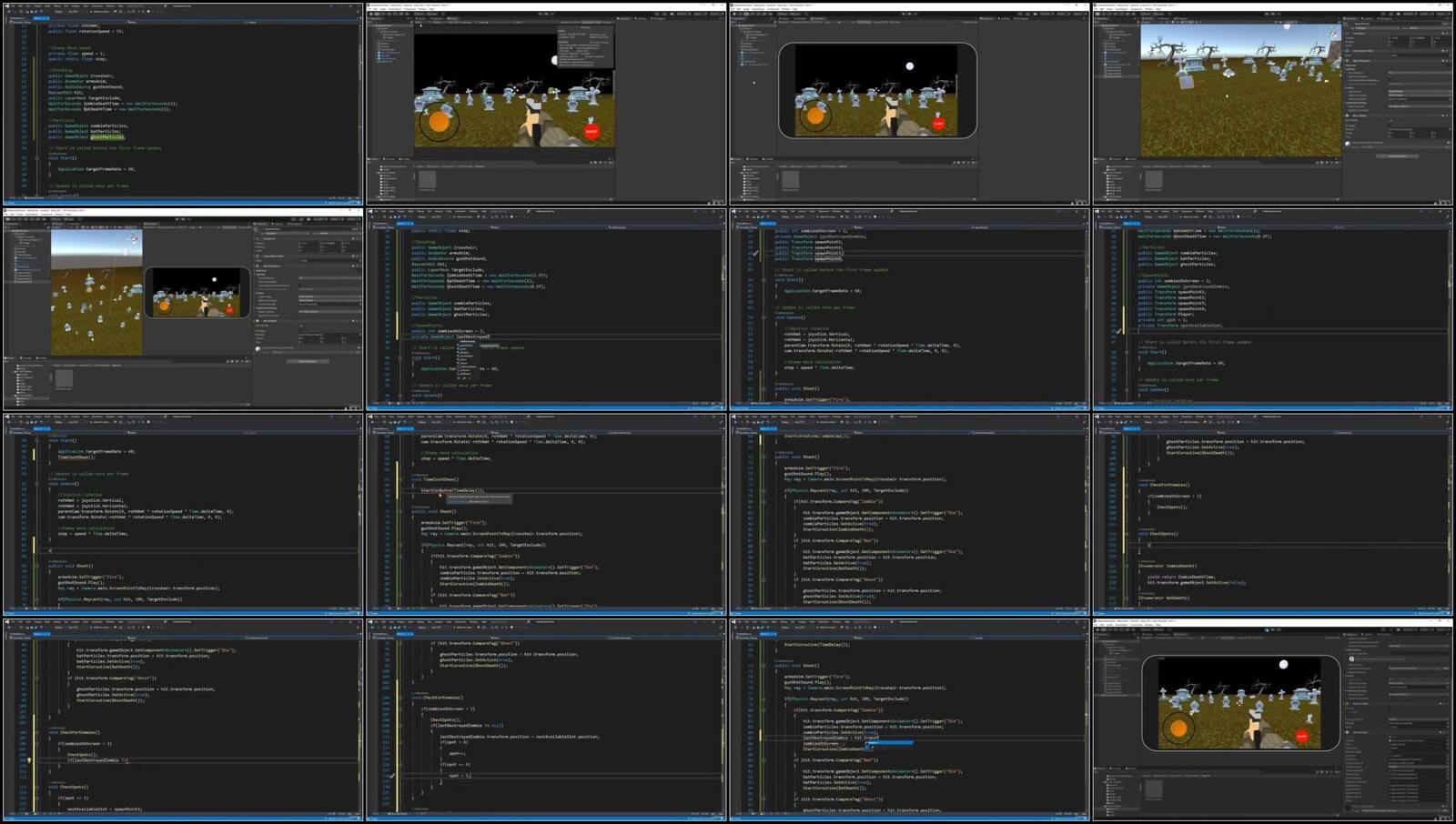
Task: Click the 'TimeCountDown();' call in the third-row first frame
Action: (x=76, y=457)
